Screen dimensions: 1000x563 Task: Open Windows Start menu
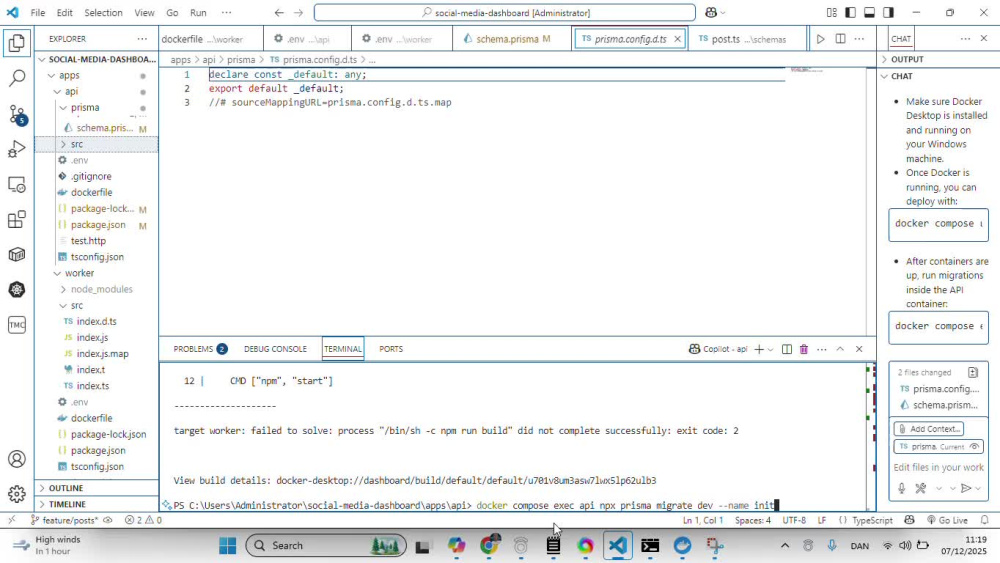(x=228, y=546)
